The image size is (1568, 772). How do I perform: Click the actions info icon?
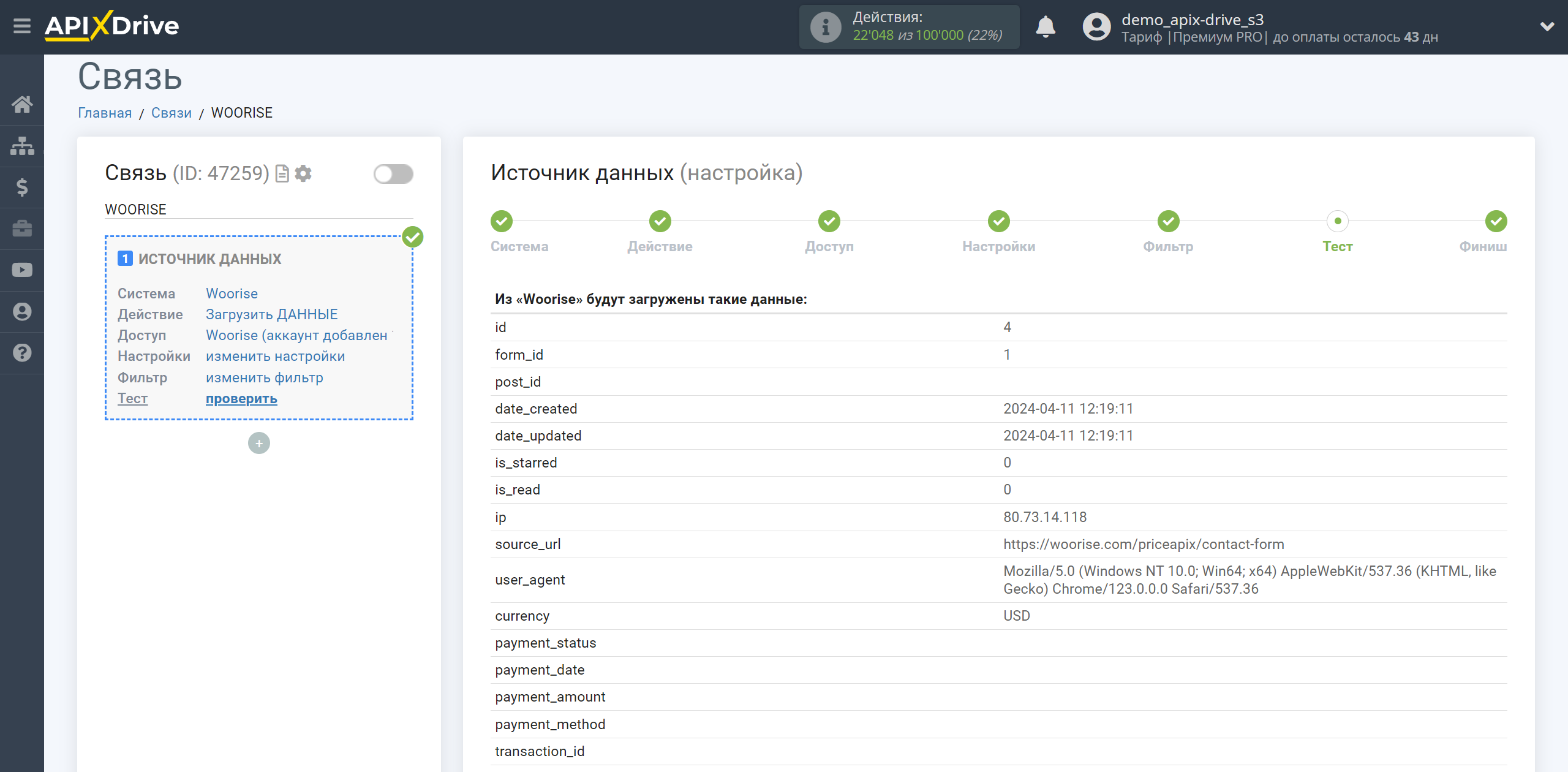point(825,27)
